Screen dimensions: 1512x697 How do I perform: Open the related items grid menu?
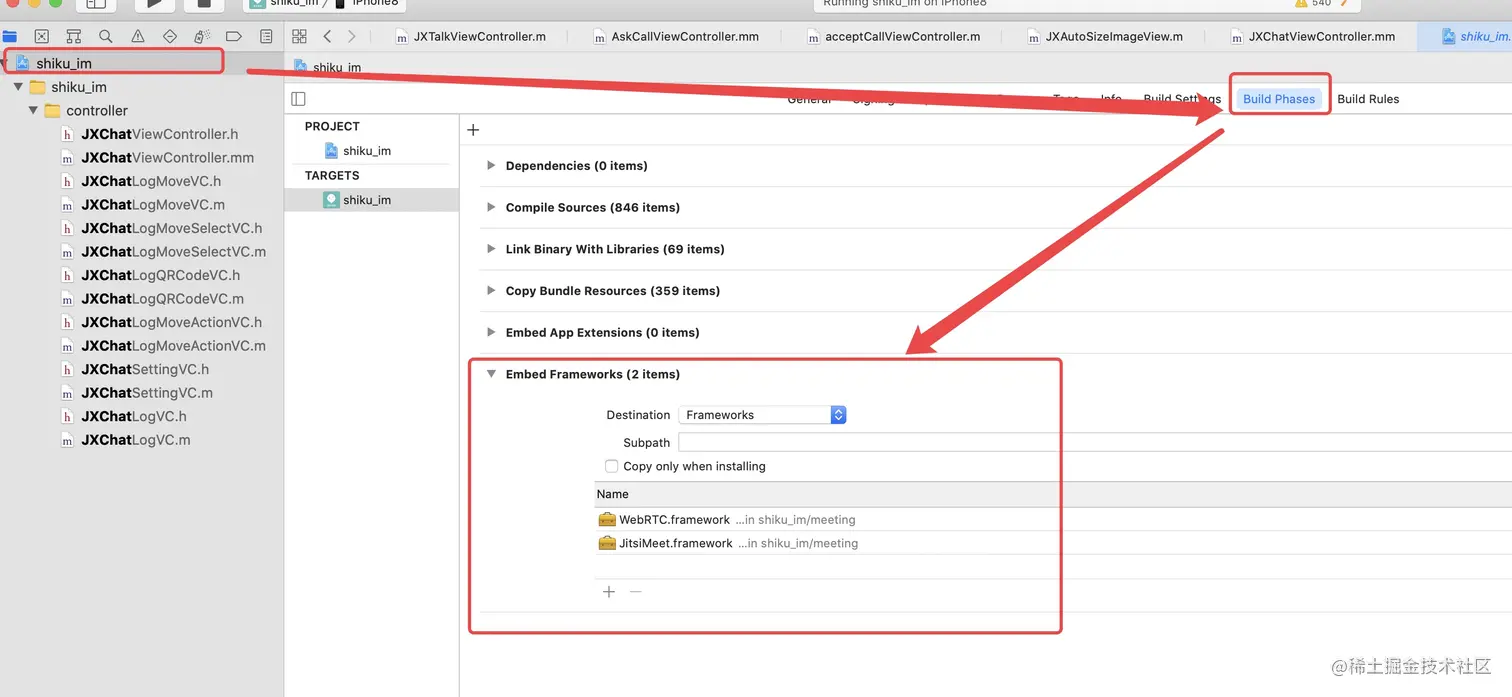pyautogui.click(x=299, y=36)
